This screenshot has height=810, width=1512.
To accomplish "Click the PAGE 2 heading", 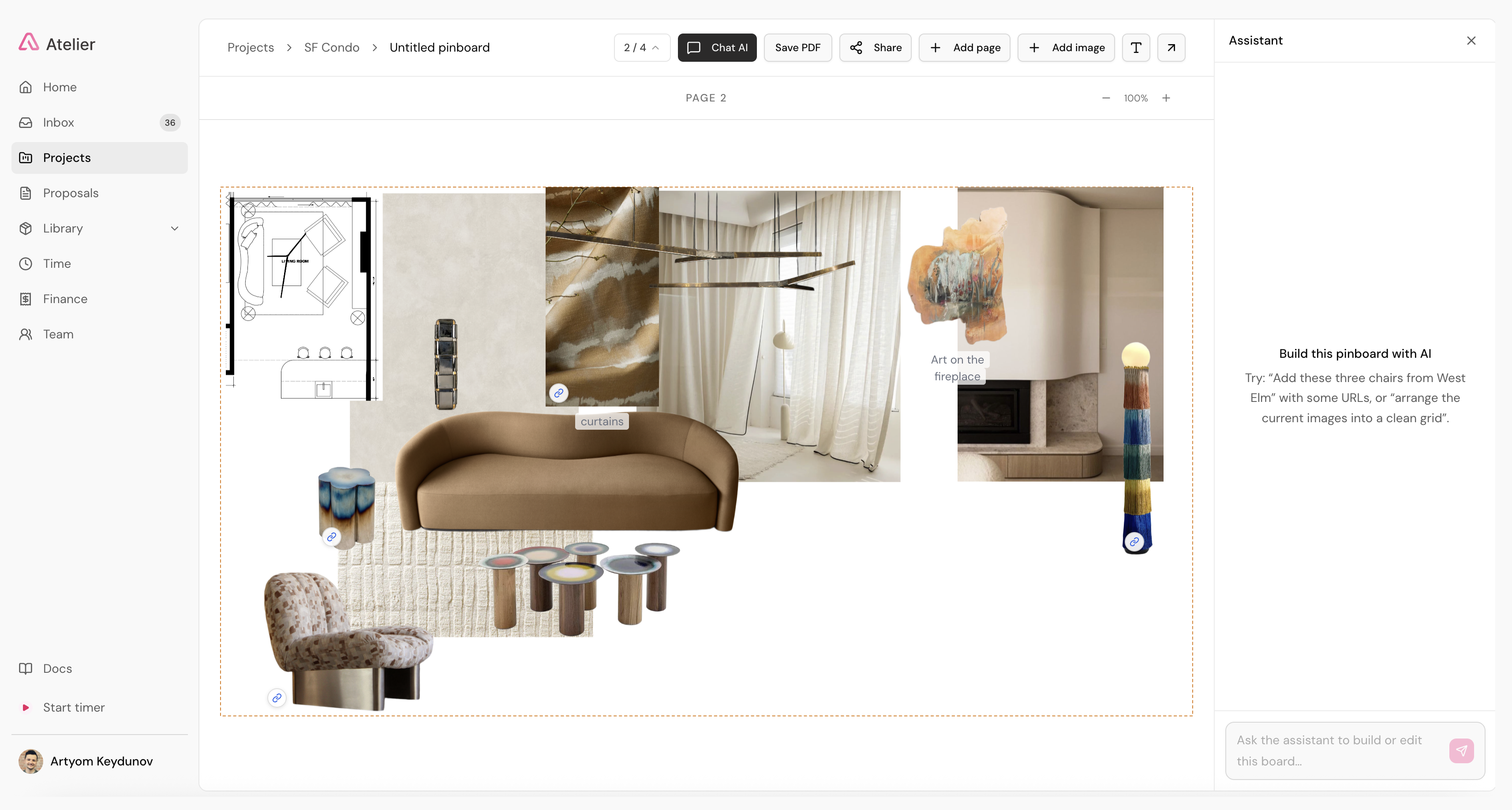I will point(706,98).
